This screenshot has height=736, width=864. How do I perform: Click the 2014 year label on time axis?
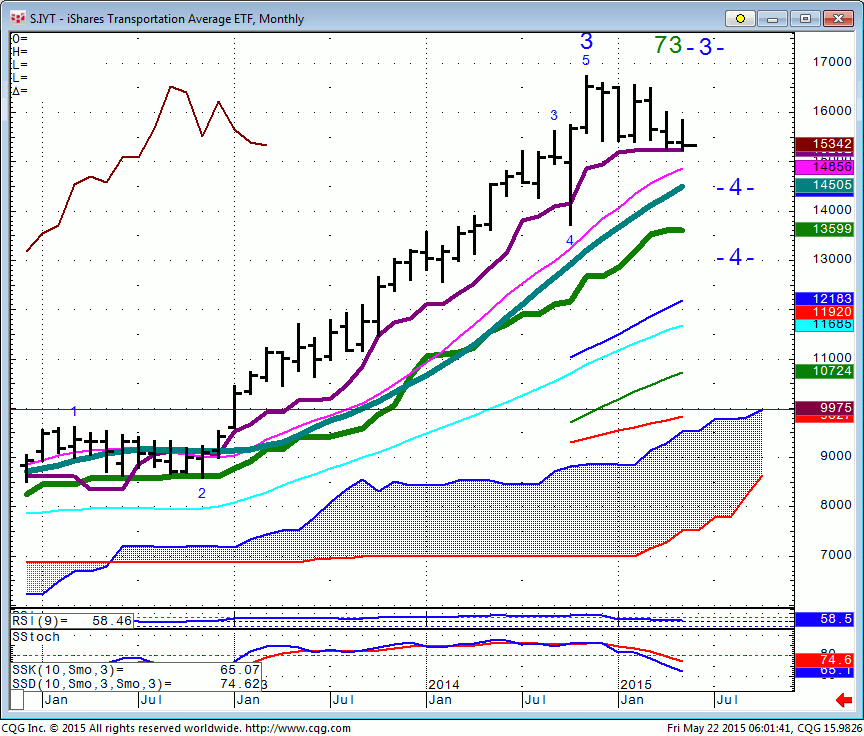point(444,685)
